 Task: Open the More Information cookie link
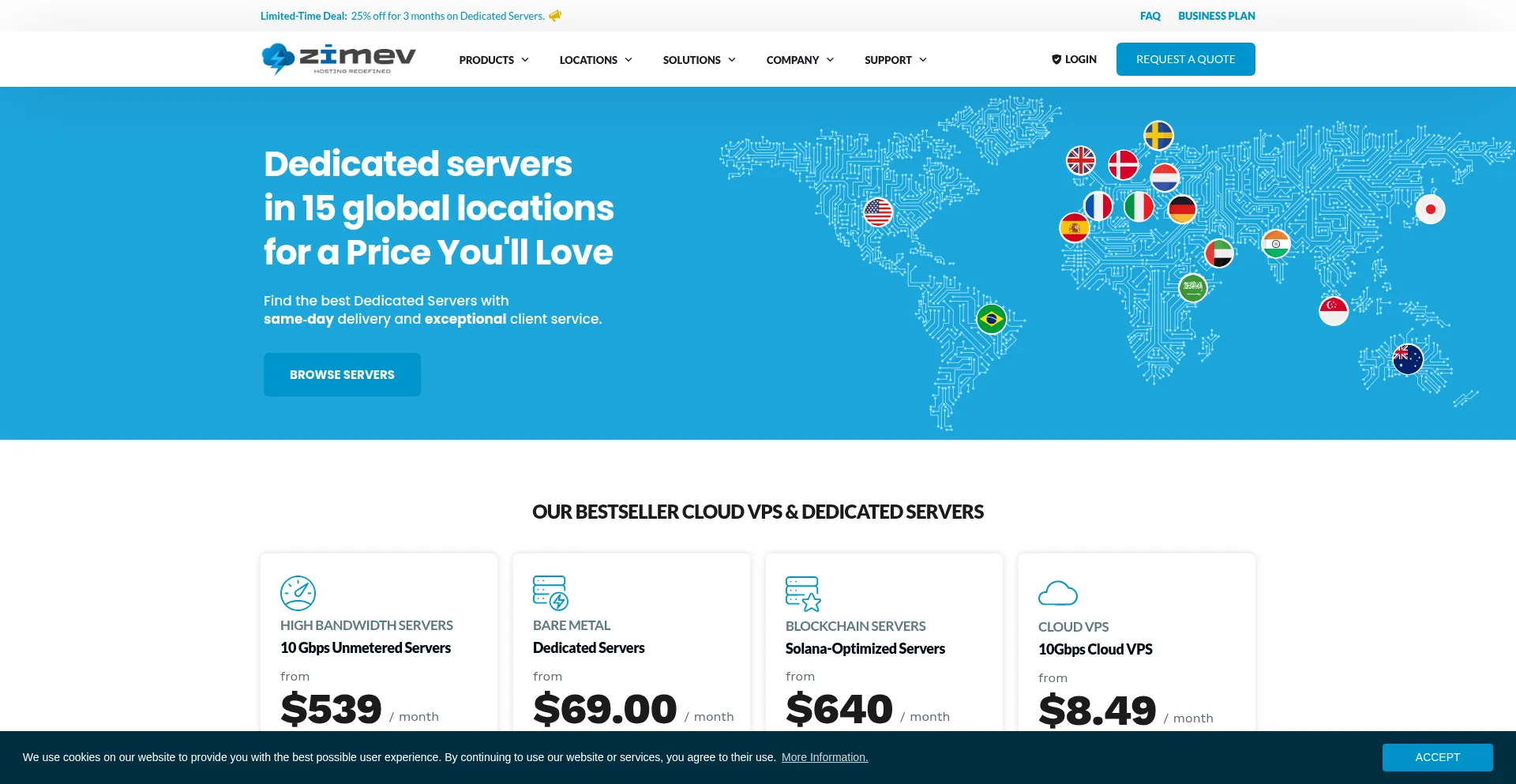pyautogui.click(x=824, y=756)
